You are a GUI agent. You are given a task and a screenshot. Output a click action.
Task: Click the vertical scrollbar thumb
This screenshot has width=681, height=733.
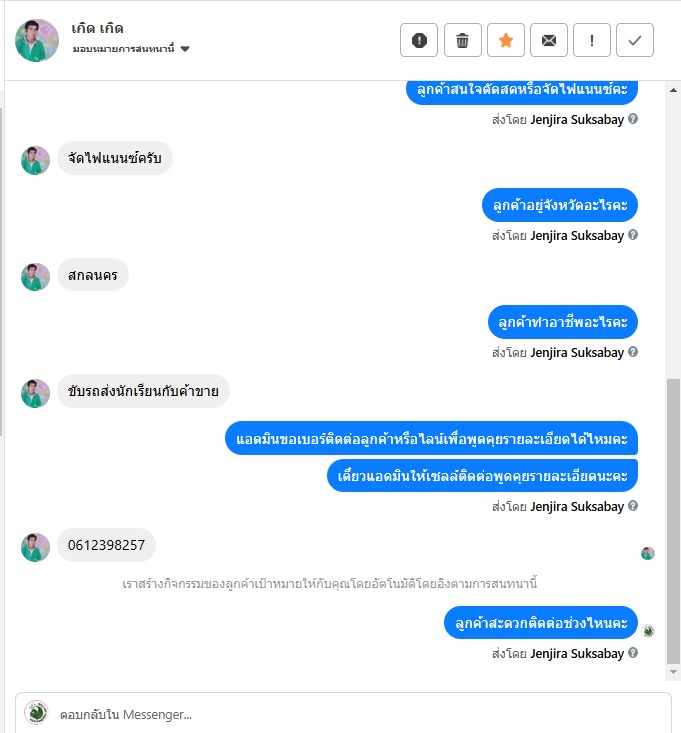coord(673,521)
